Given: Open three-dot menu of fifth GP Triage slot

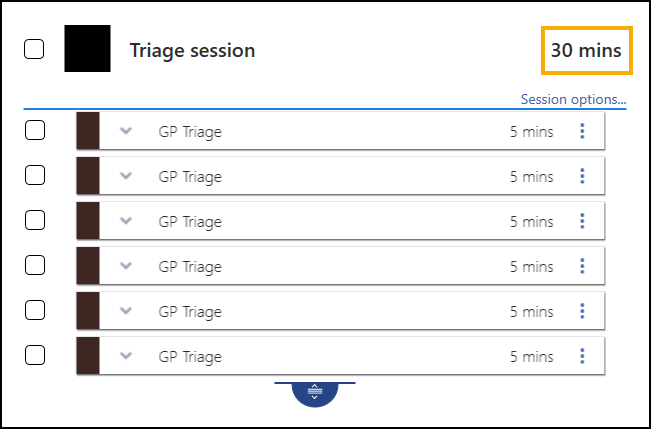Looking at the screenshot, I should 582,311.
